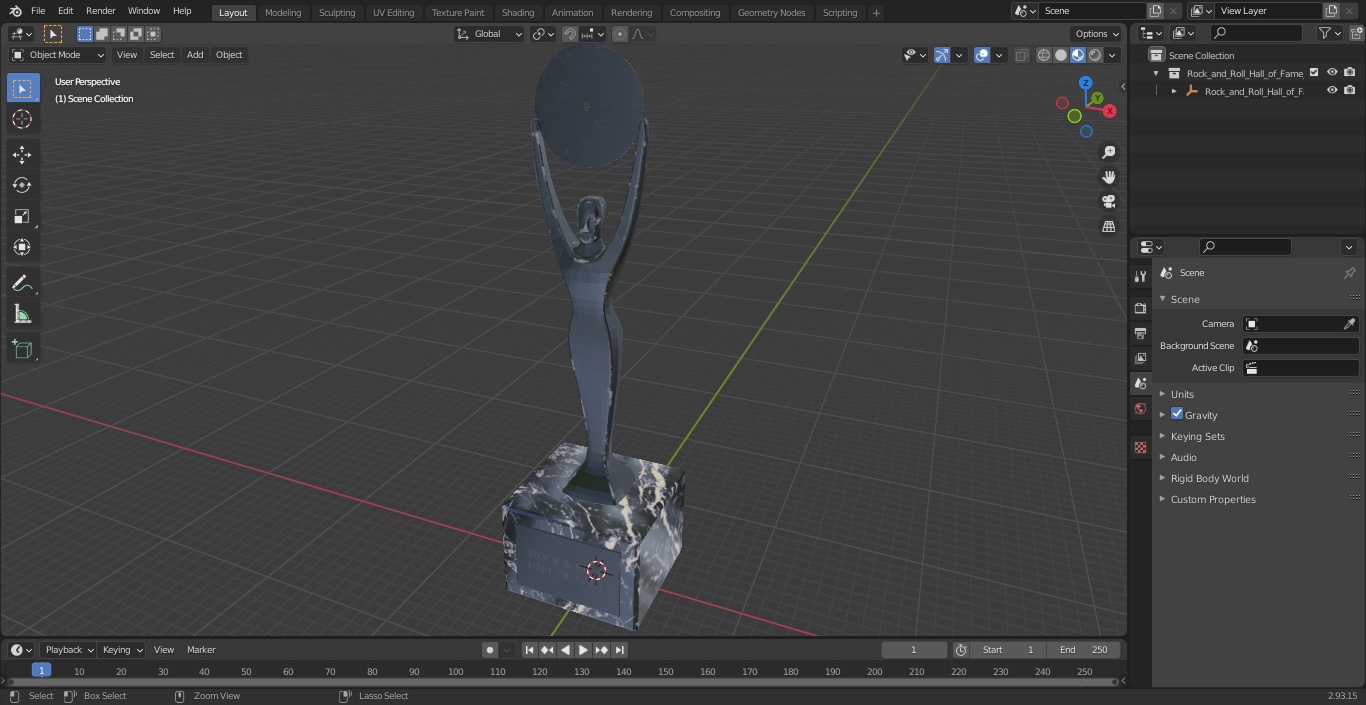Open the Output properties tab
Viewport: 1366px width, 705px height.
click(1140, 333)
